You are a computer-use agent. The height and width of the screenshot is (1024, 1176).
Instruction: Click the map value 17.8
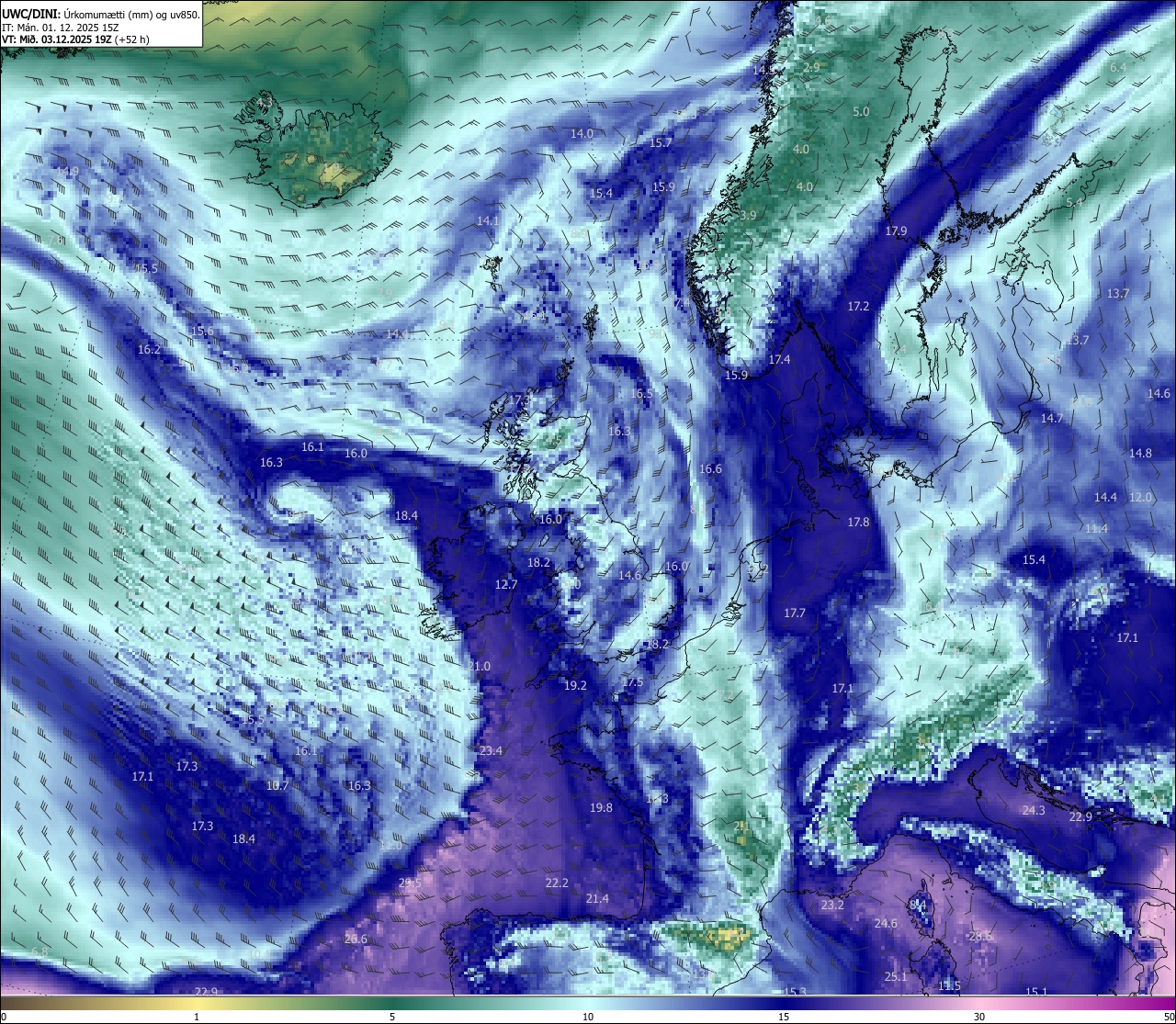click(x=858, y=522)
